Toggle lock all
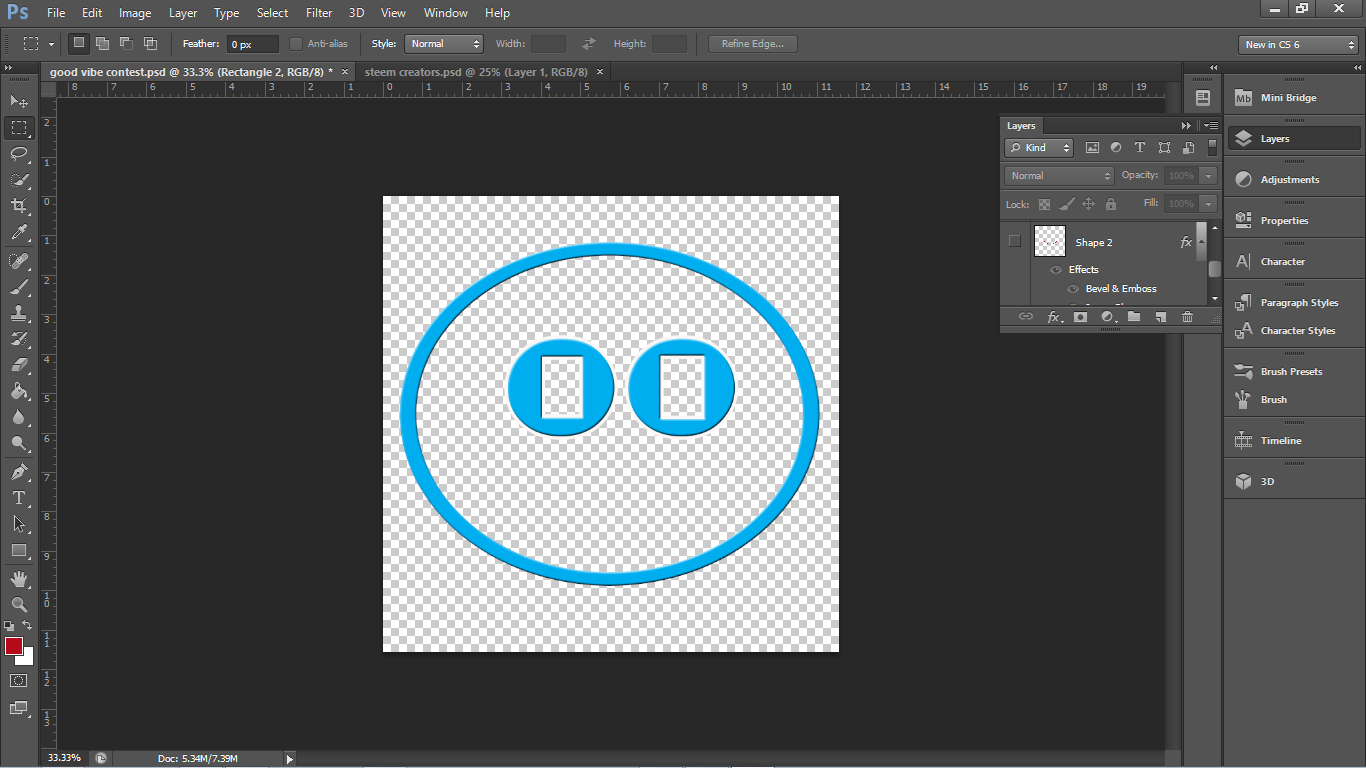This screenshot has height=768, width=1366. point(1111,204)
